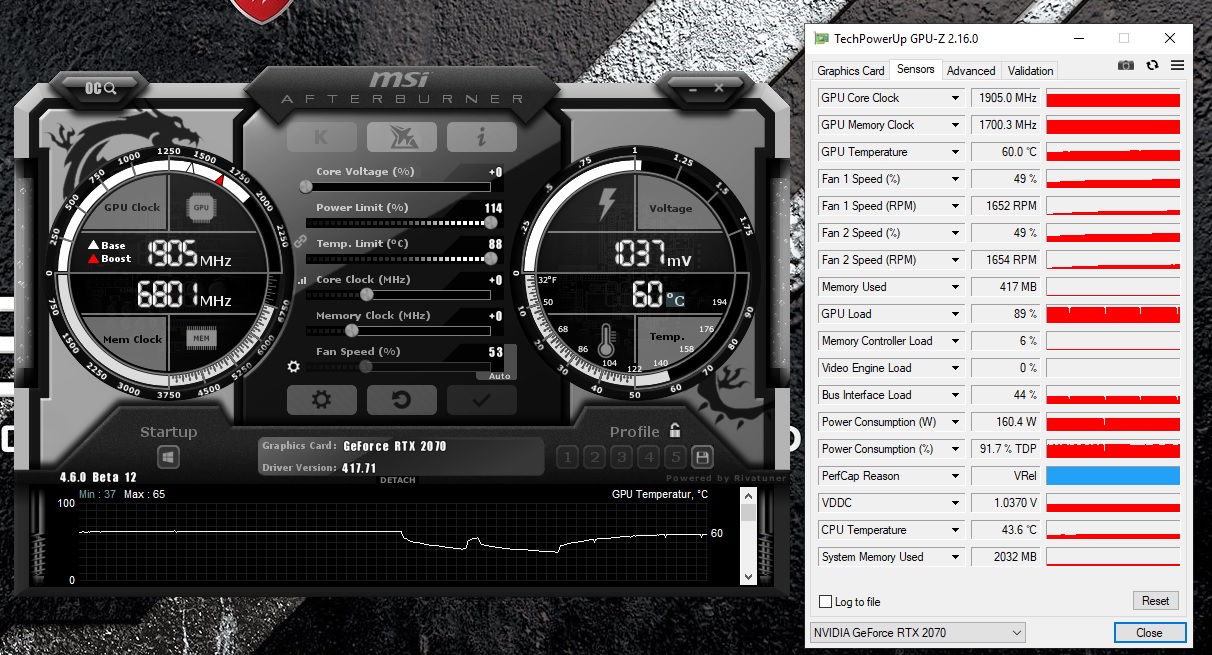The height and width of the screenshot is (655, 1212).
Task: Click the Windows Startup icon
Action: pos(168,457)
